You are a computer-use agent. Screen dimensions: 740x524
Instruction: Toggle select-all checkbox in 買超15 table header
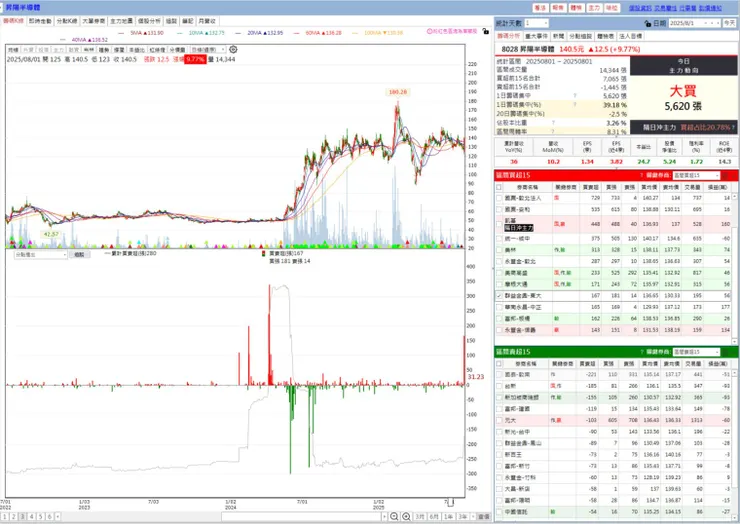coord(499,187)
